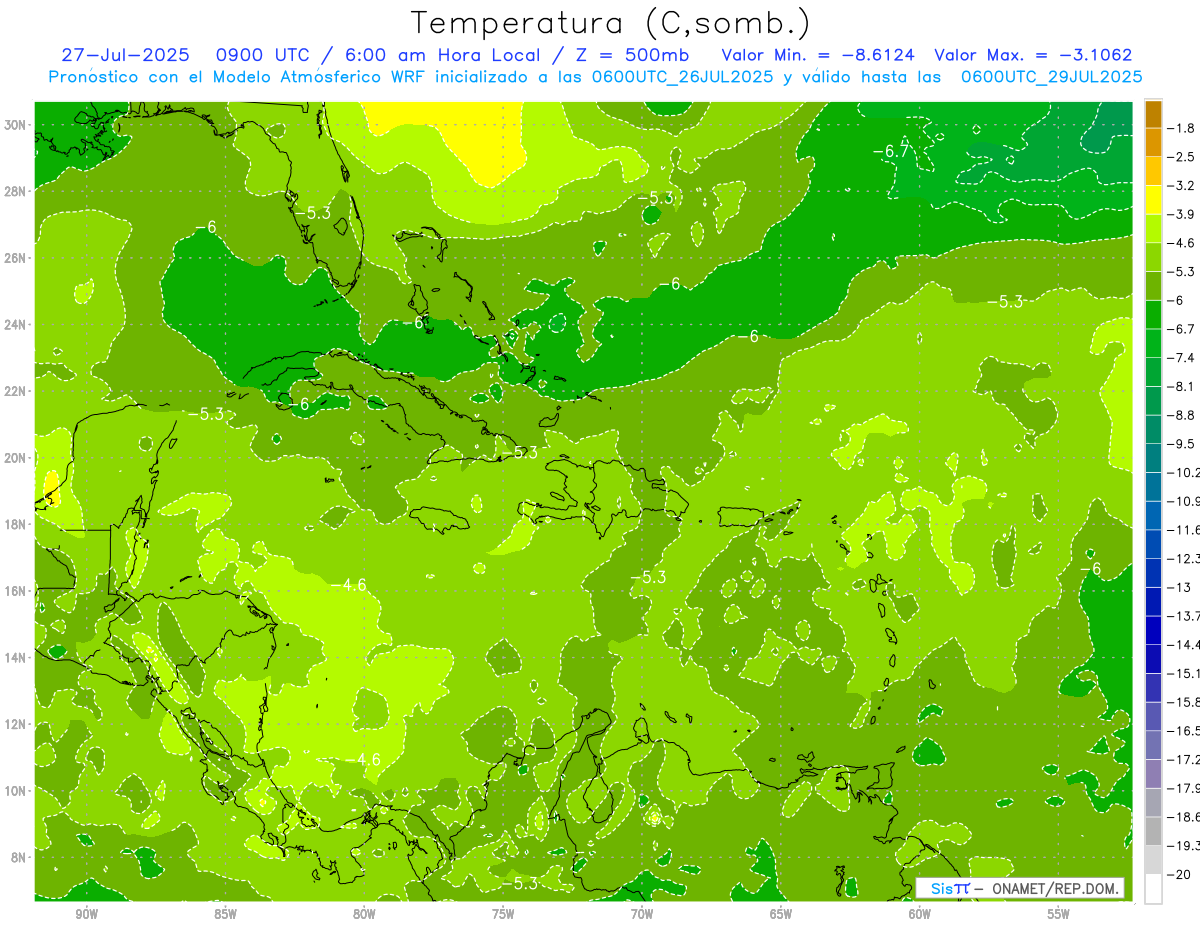Click the colorbar tick label "-14.4"
The height and width of the screenshot is (927, 1200).
coord(1183,644)
